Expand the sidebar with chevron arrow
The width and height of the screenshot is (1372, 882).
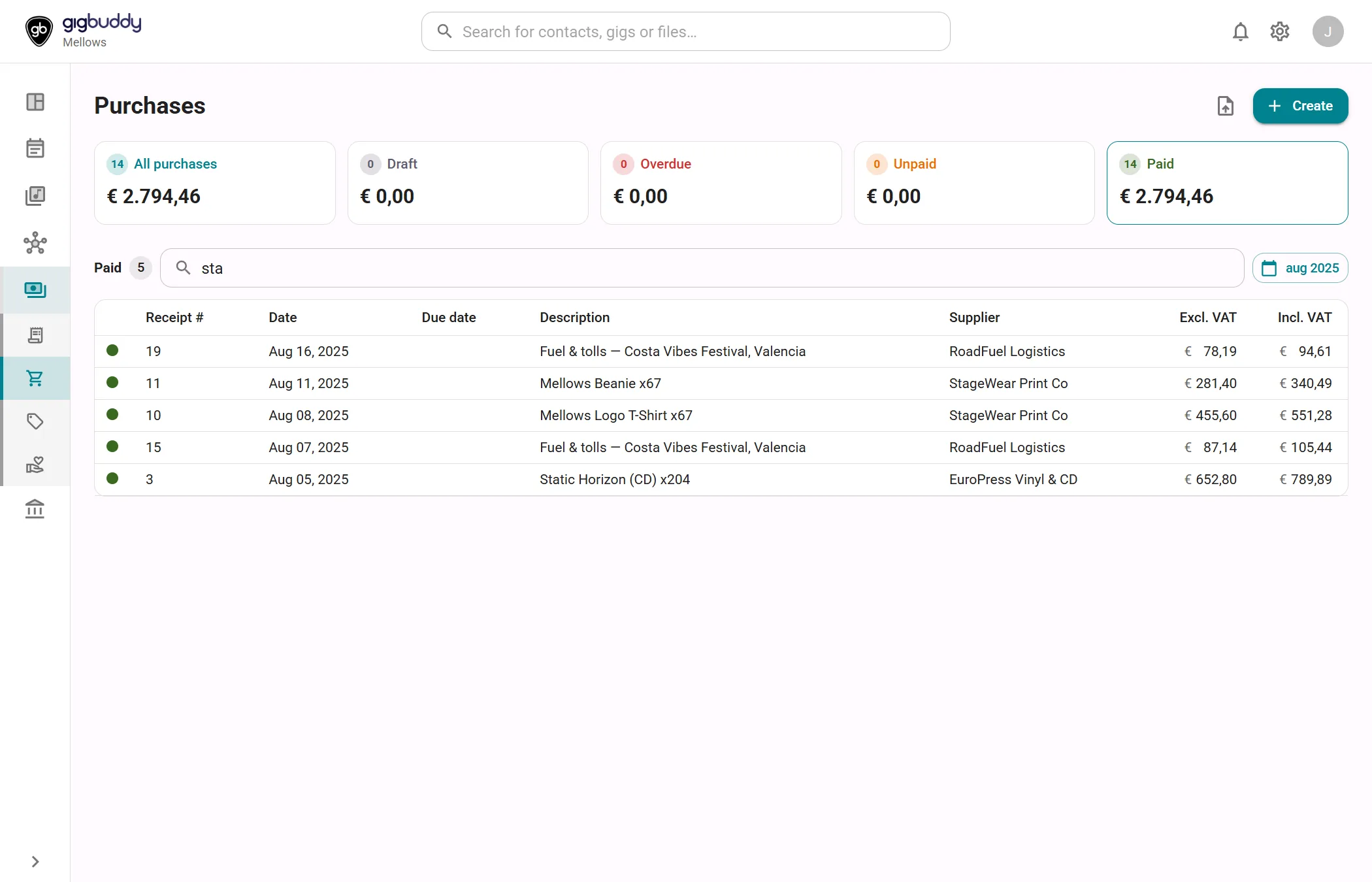coord(35,862)
